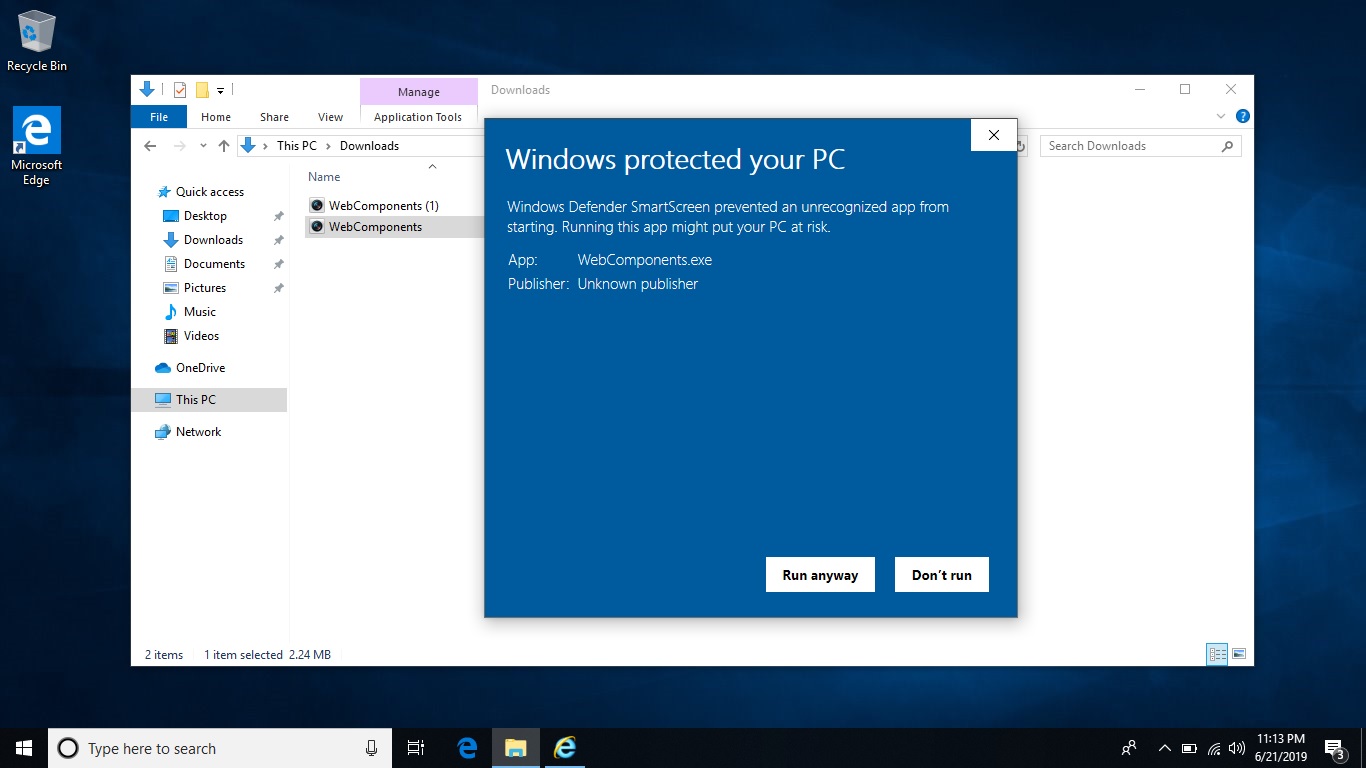The image size is (1366, 768).
Task: Open Customize Quick Access Toolbar dropdown
Action: pos(221,90)
